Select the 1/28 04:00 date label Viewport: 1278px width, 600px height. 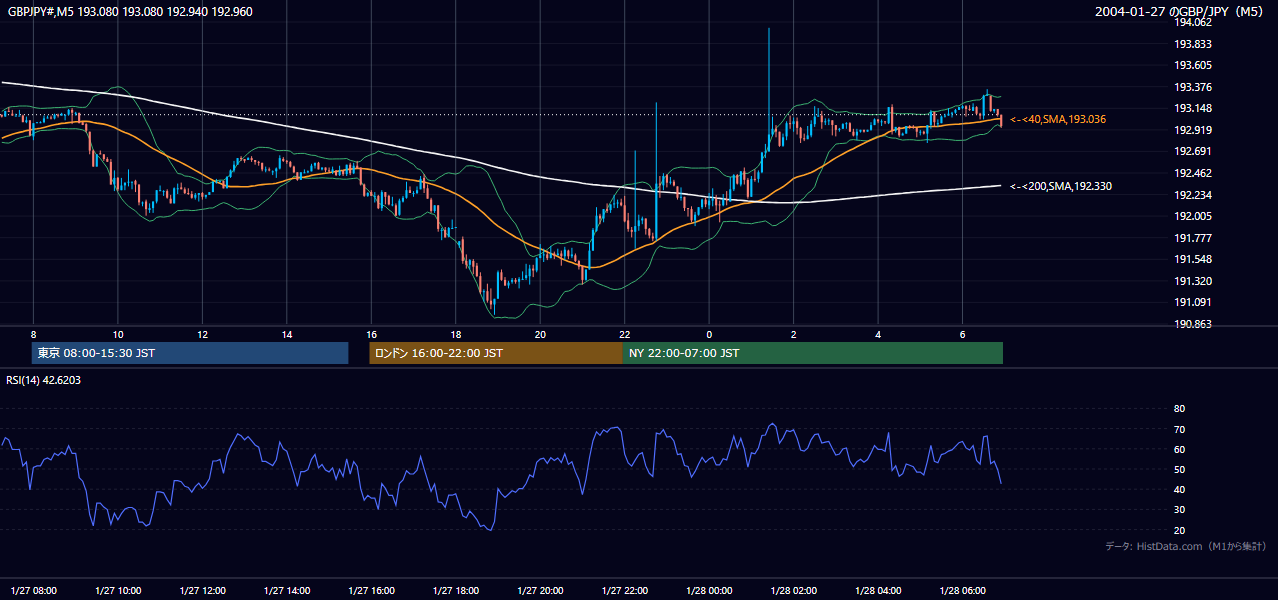click(878, 591)
